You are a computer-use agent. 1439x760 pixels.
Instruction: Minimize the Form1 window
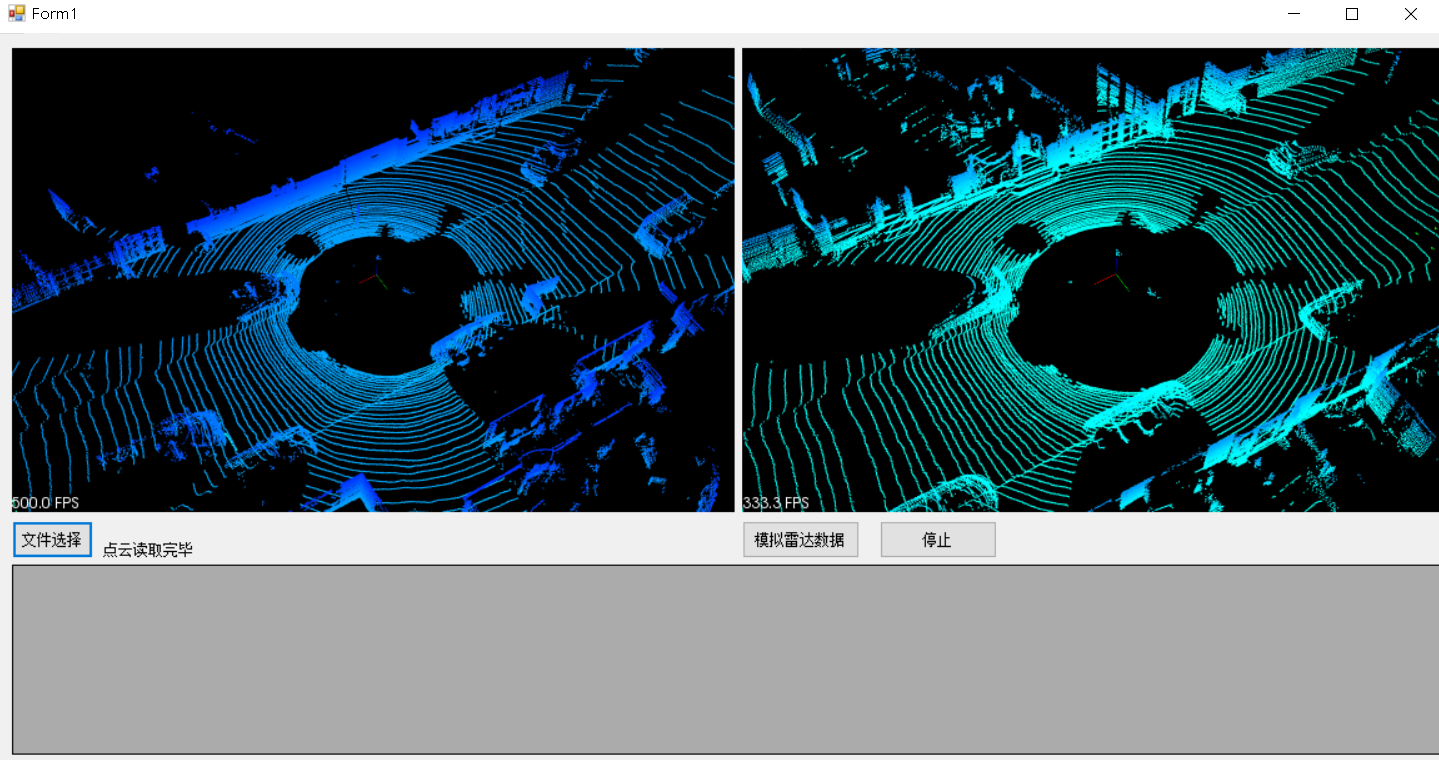tap(1294, 14)
